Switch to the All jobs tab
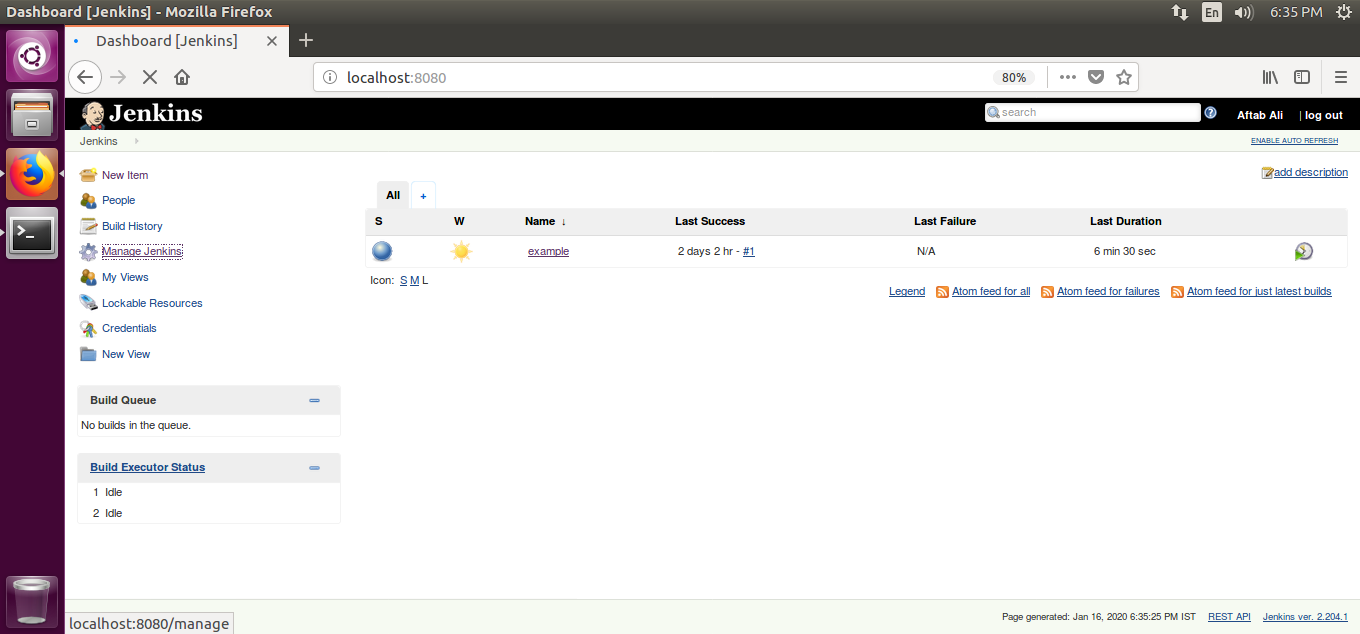Image resolution: width=1360 pixels, height=634 pixels. [x=392, y=194]
